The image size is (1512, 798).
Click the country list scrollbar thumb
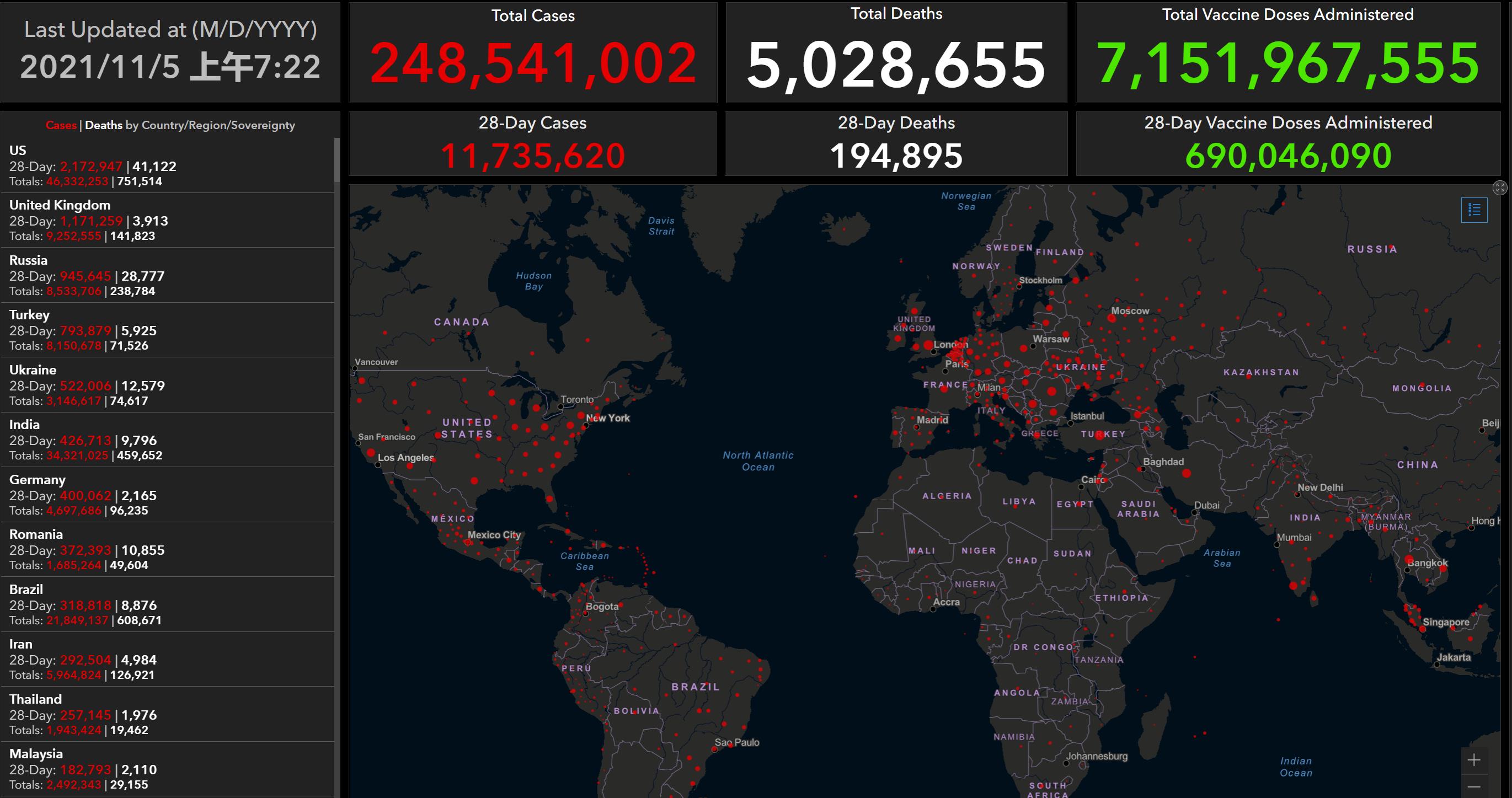[x=337, y=159]
